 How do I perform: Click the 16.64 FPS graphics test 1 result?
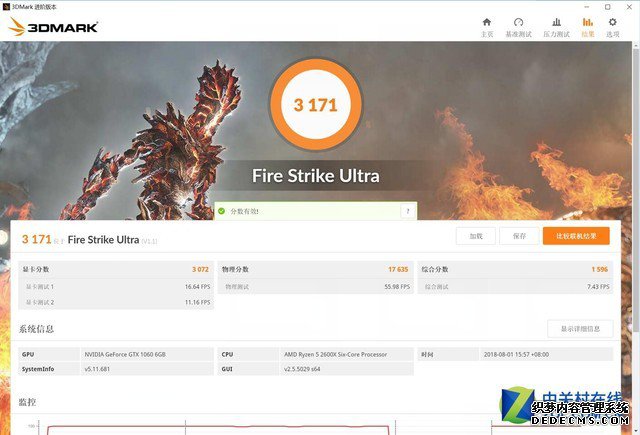tap(198, 287)
